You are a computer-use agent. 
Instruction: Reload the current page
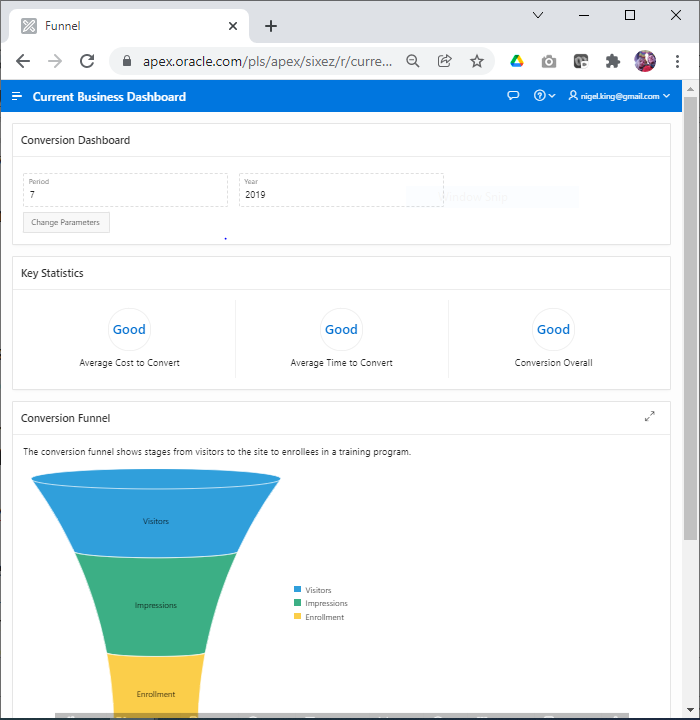tap(87, 61)
